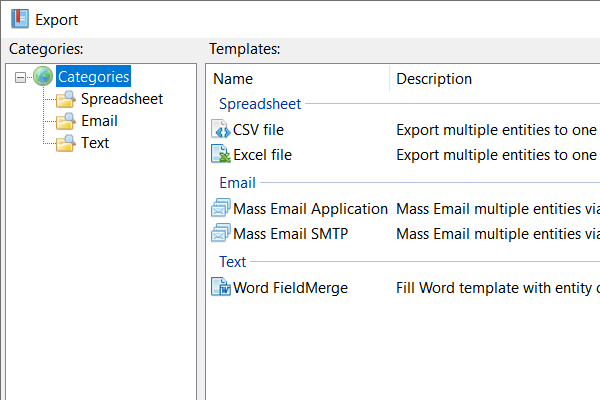Choose the Mass Email SMTP template name

[x=290, y=234]
